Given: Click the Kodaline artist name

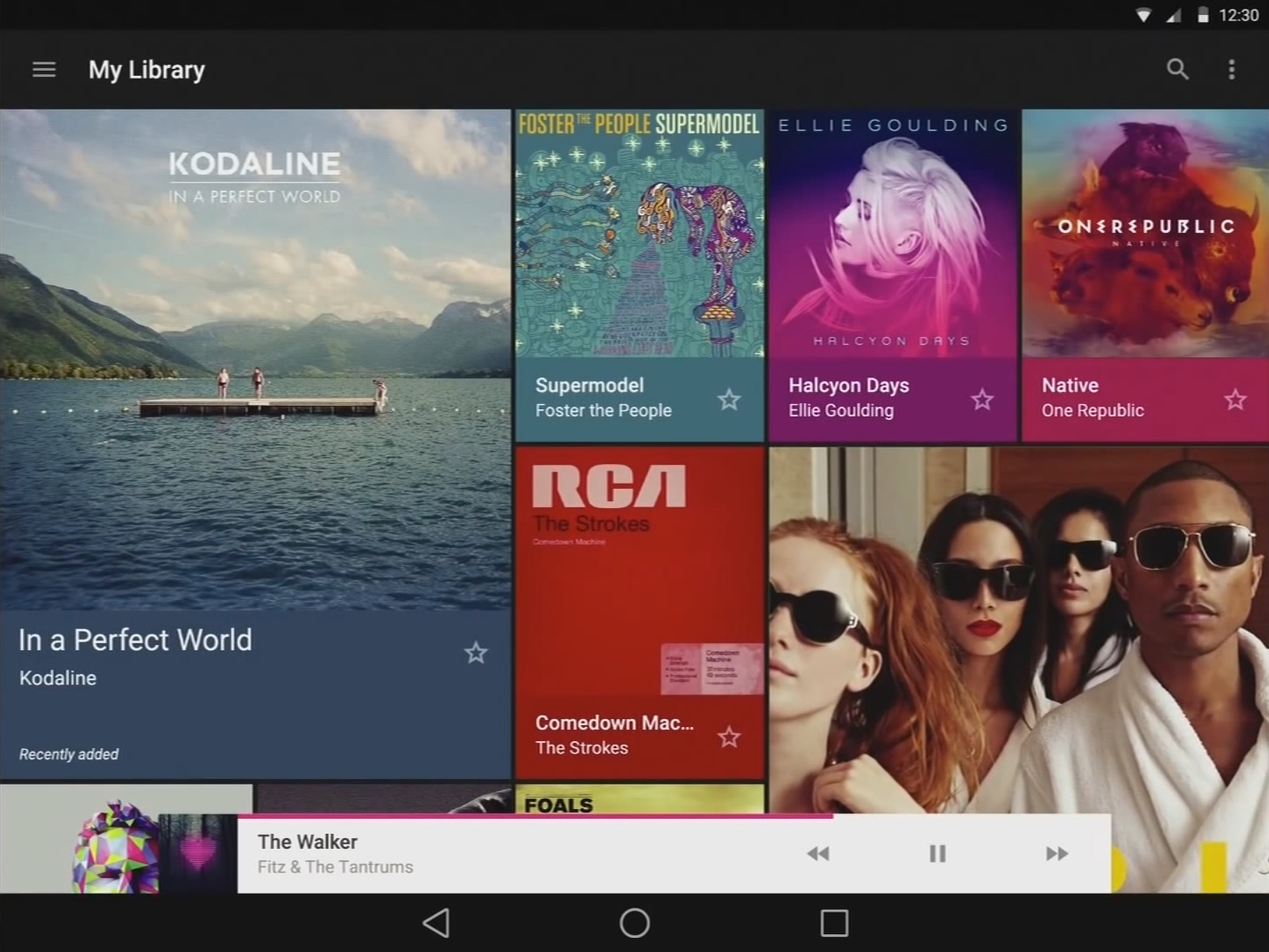Looking at the screenshot, I should click(57, 678).
